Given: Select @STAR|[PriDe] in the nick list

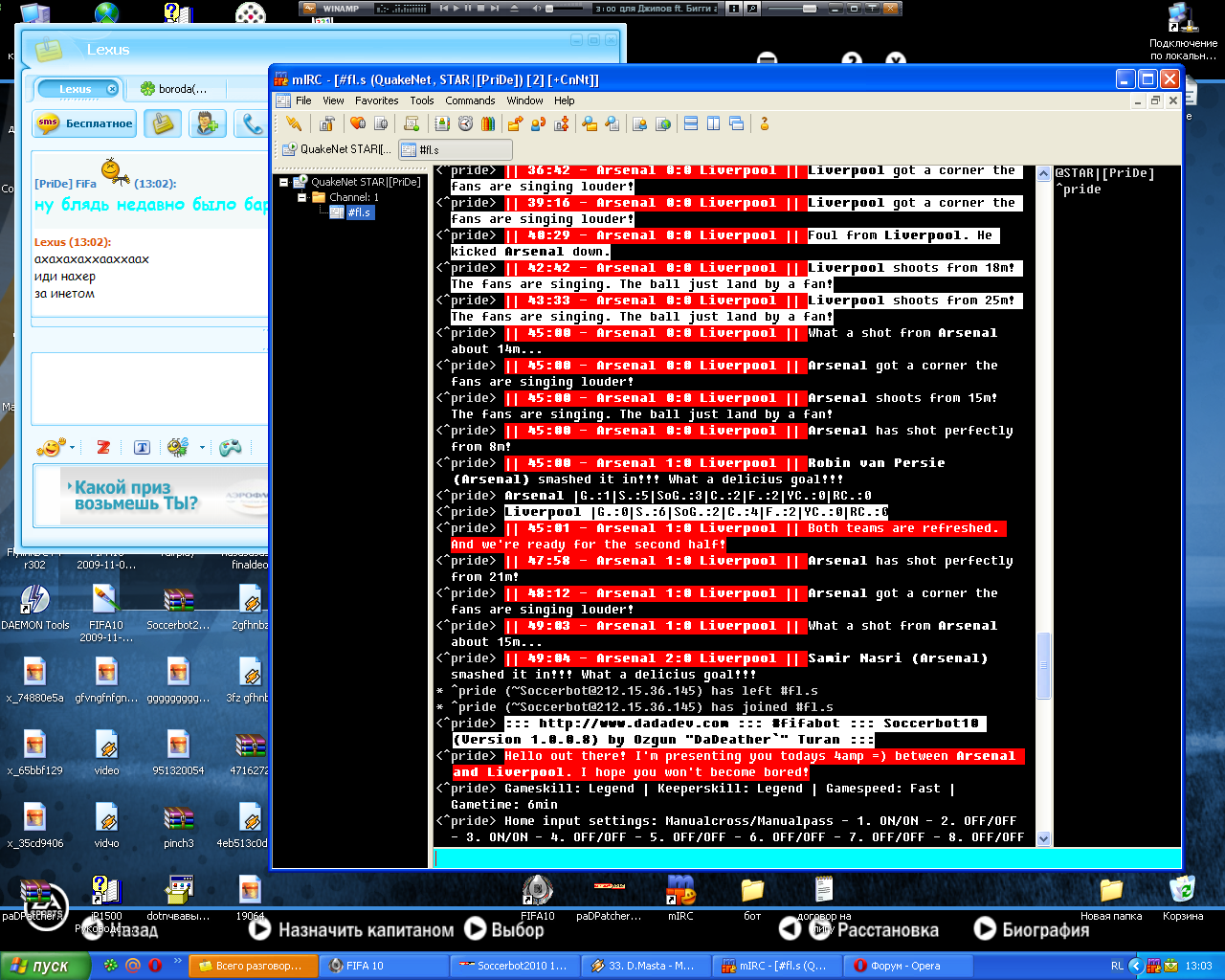Looking at the screenshot, I should click(x=1104, y=173).
